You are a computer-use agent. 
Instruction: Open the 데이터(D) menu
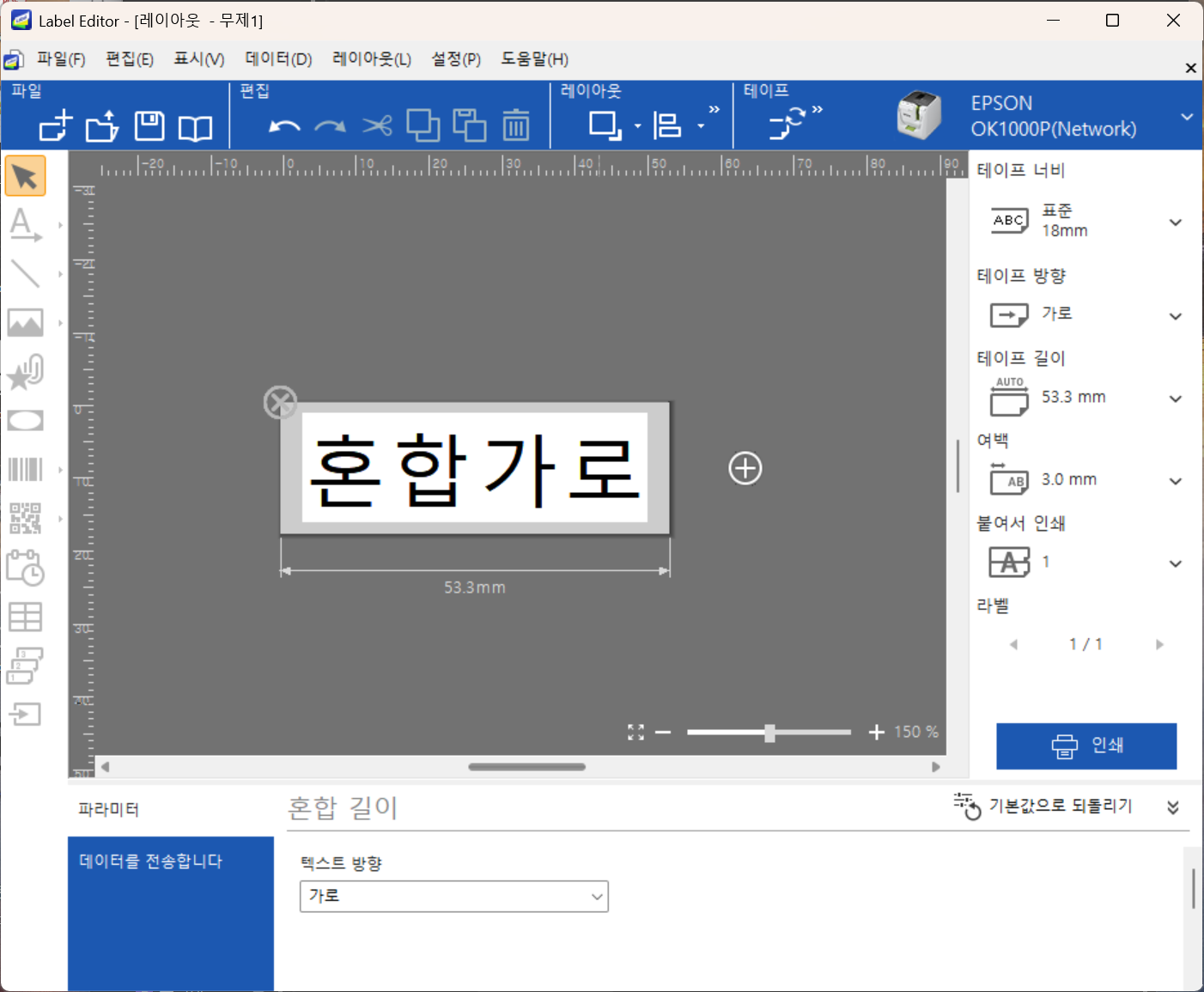(278, 59)
